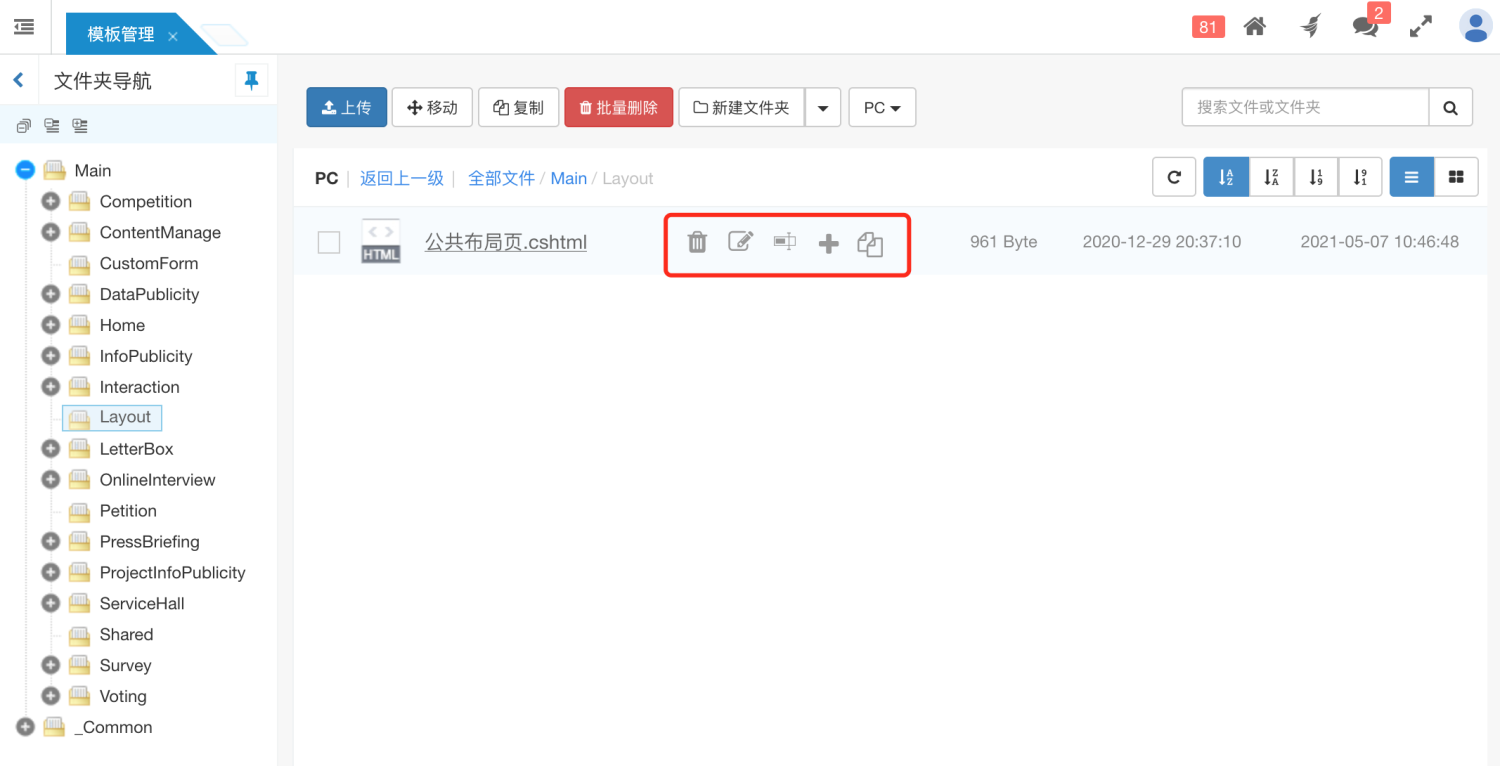The height and width of the screenshot is (766, 1500).
Task: Refresh the file list
Action: 1174,176
